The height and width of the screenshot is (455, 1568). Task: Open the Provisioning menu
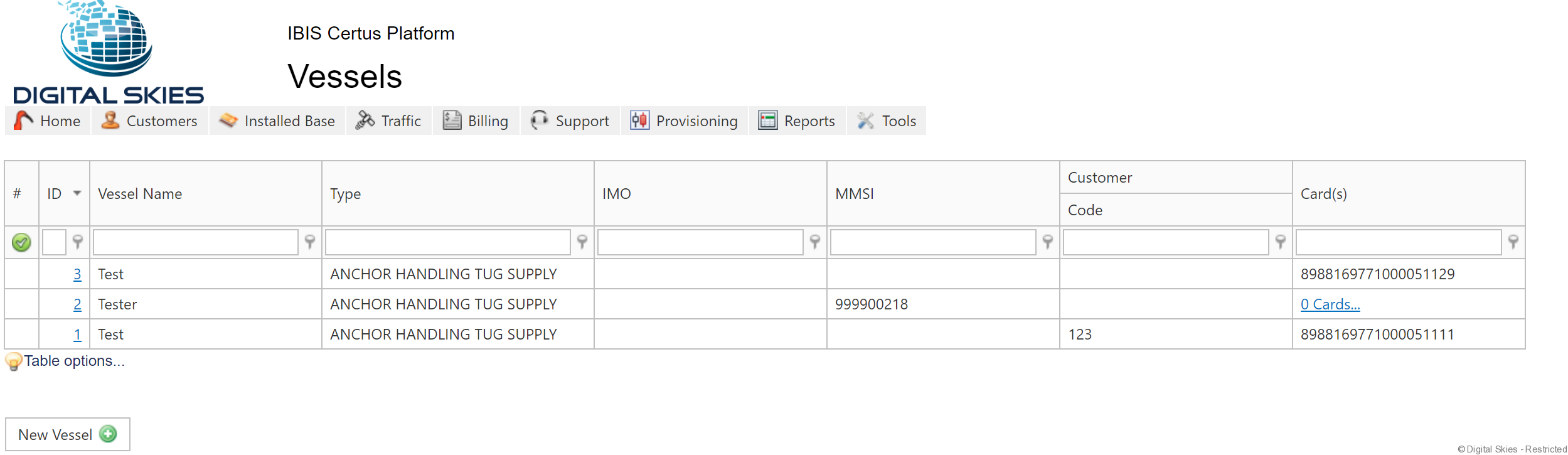pos(685,120)
